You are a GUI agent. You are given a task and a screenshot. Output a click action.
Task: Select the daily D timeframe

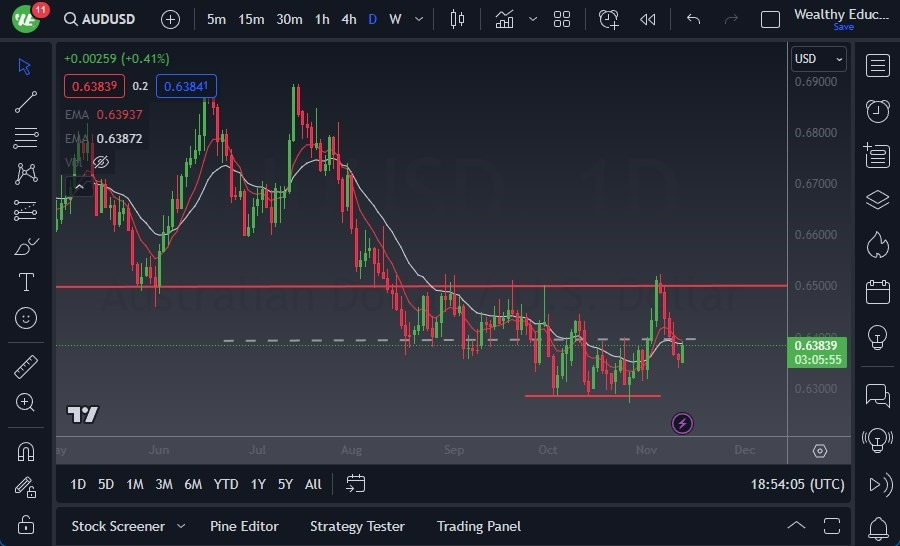pyautogui.click(x=373, y=20)
